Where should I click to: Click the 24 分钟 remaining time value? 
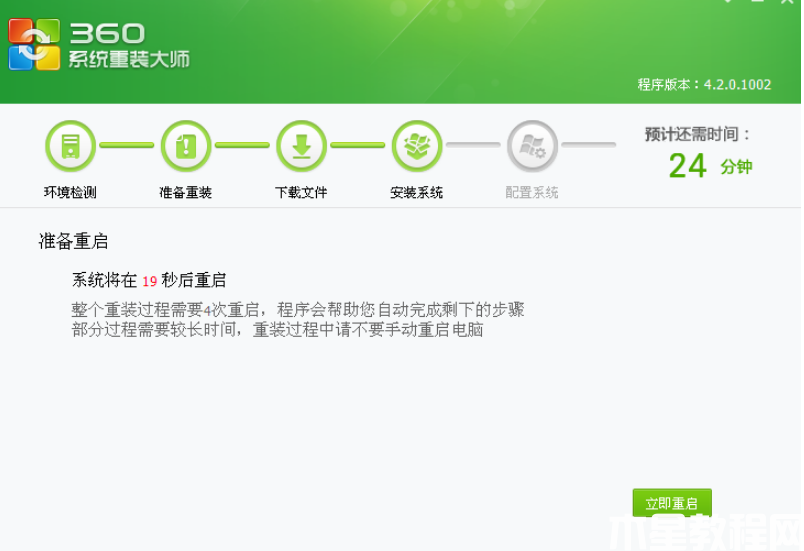coord(710,166)
